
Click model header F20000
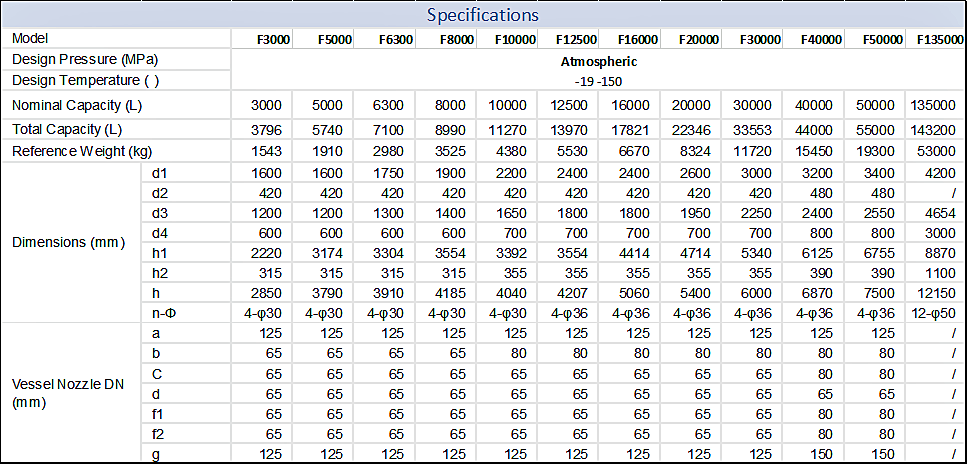(699, 40)
